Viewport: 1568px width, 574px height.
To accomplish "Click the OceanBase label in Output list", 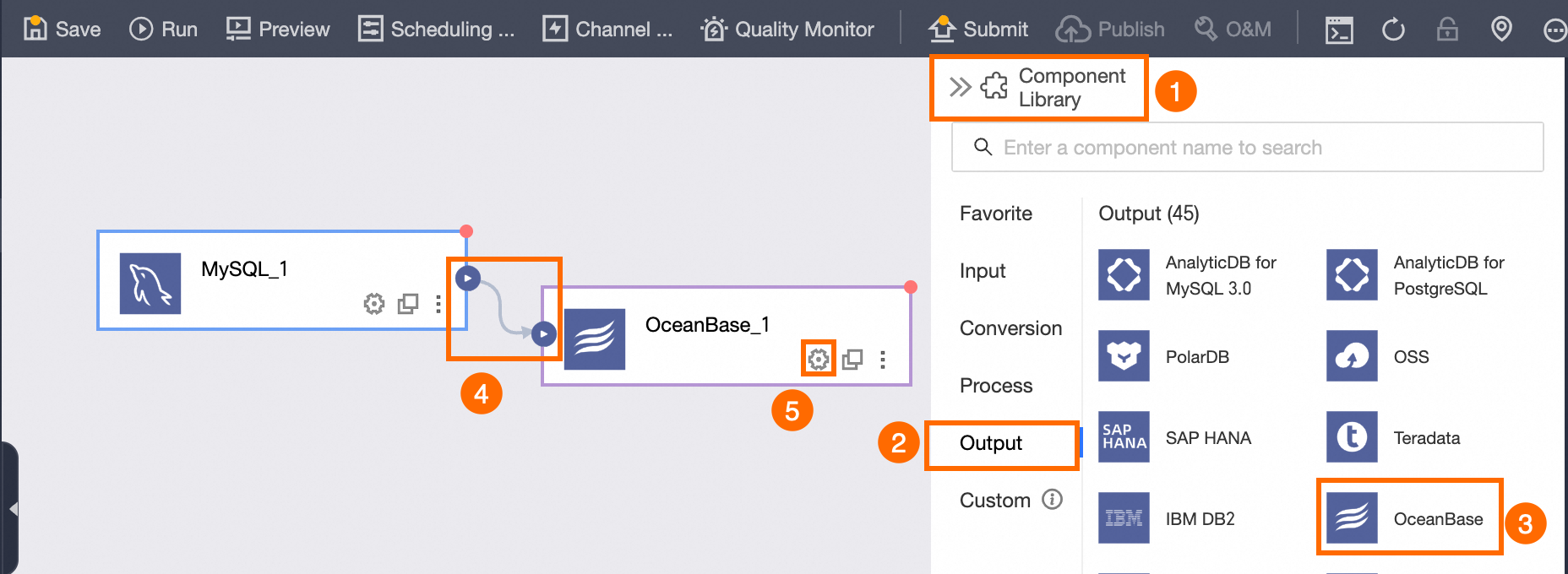I will 1438,519.
